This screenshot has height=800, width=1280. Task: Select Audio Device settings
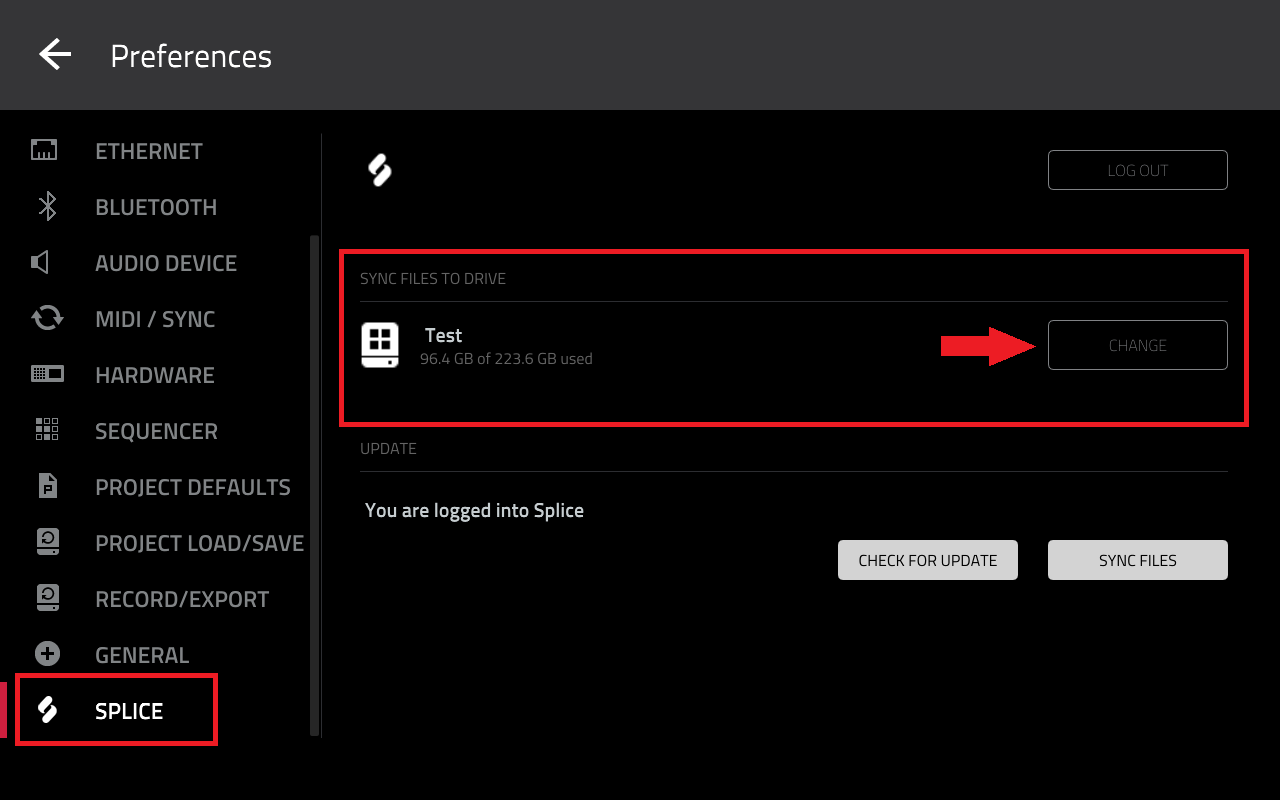click(x=166, y=263)
